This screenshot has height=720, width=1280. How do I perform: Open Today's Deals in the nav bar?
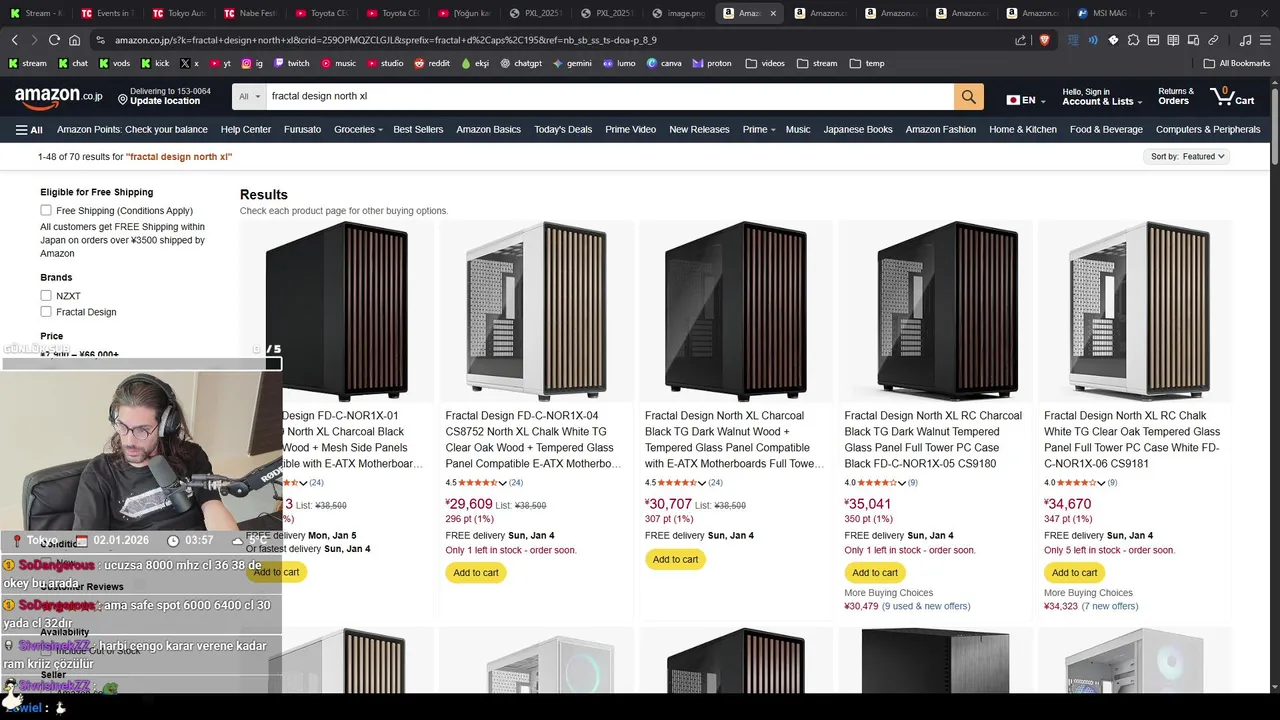point(563,129)
